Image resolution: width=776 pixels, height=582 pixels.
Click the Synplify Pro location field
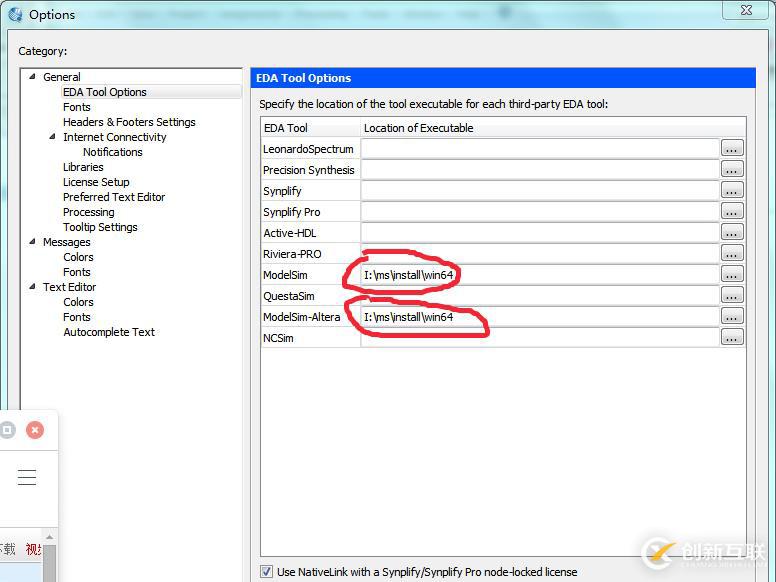click(x=540, y=212)
